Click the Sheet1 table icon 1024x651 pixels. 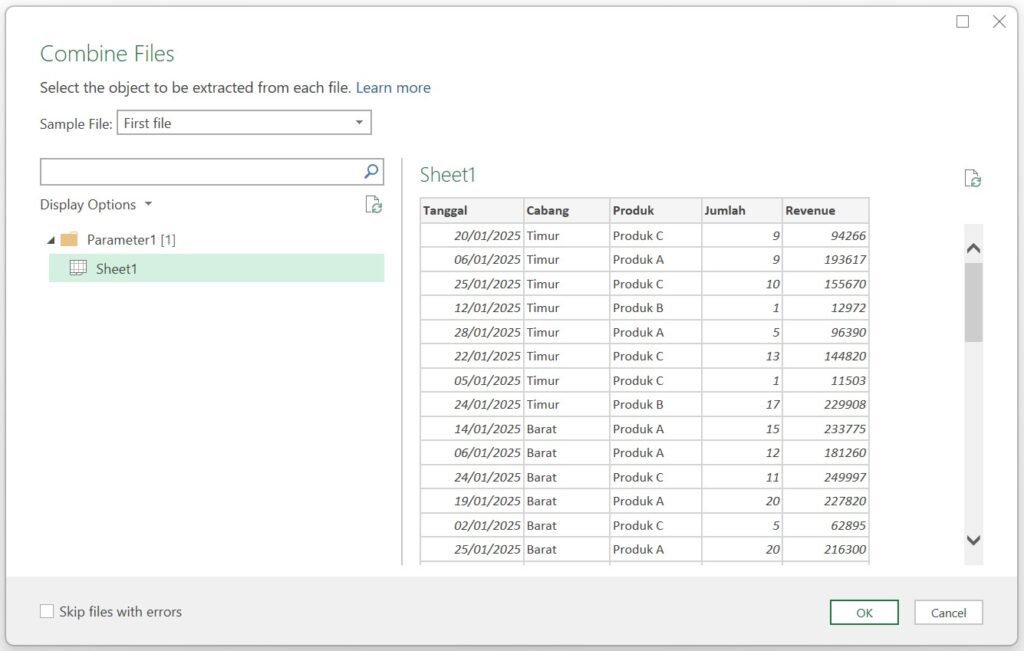(78, 268)
